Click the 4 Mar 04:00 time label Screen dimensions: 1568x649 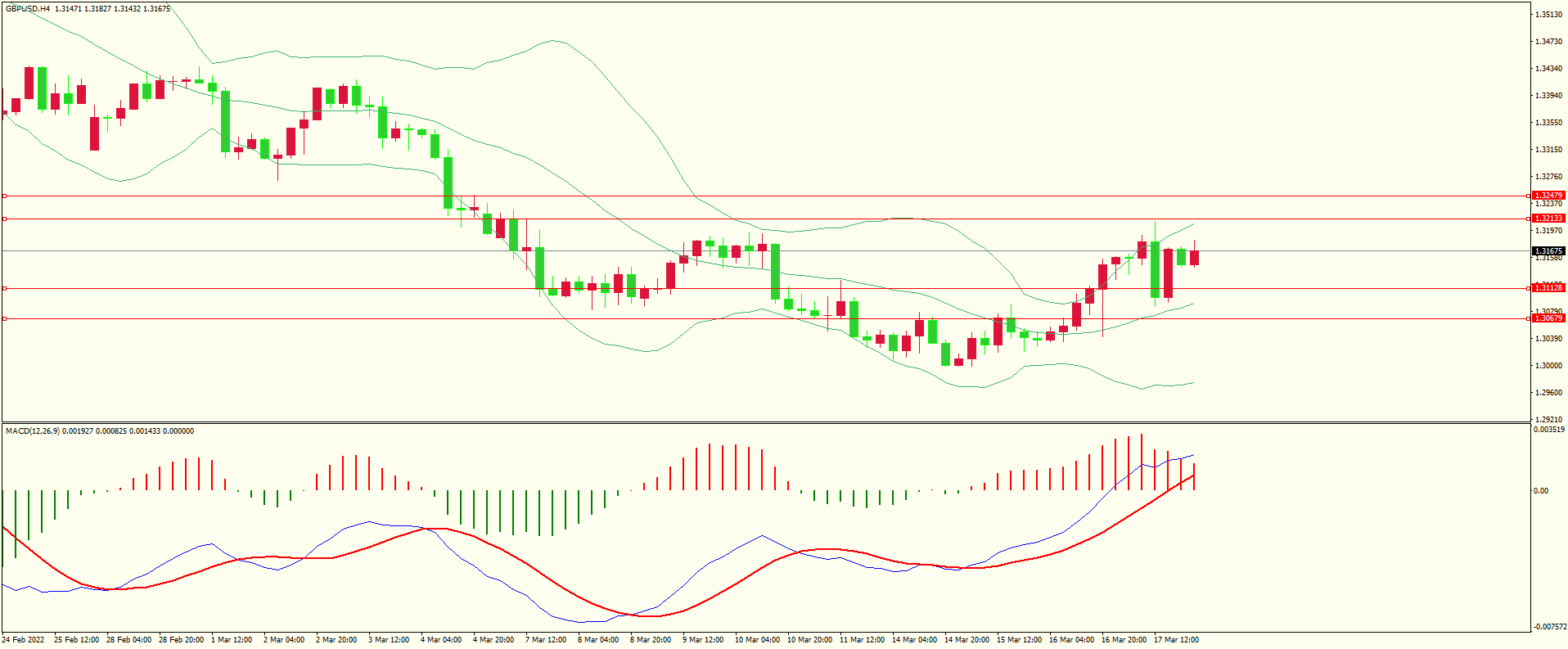point(441,640)
